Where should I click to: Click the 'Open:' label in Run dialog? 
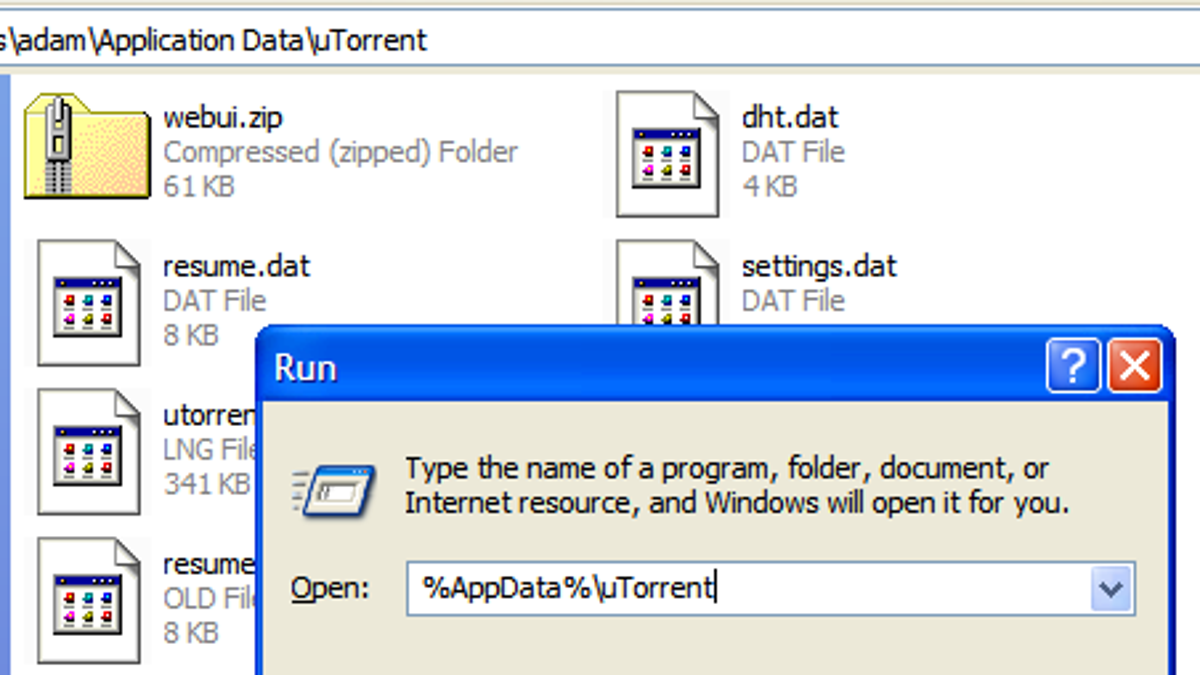pyautogui.click(x=330, y=588)
